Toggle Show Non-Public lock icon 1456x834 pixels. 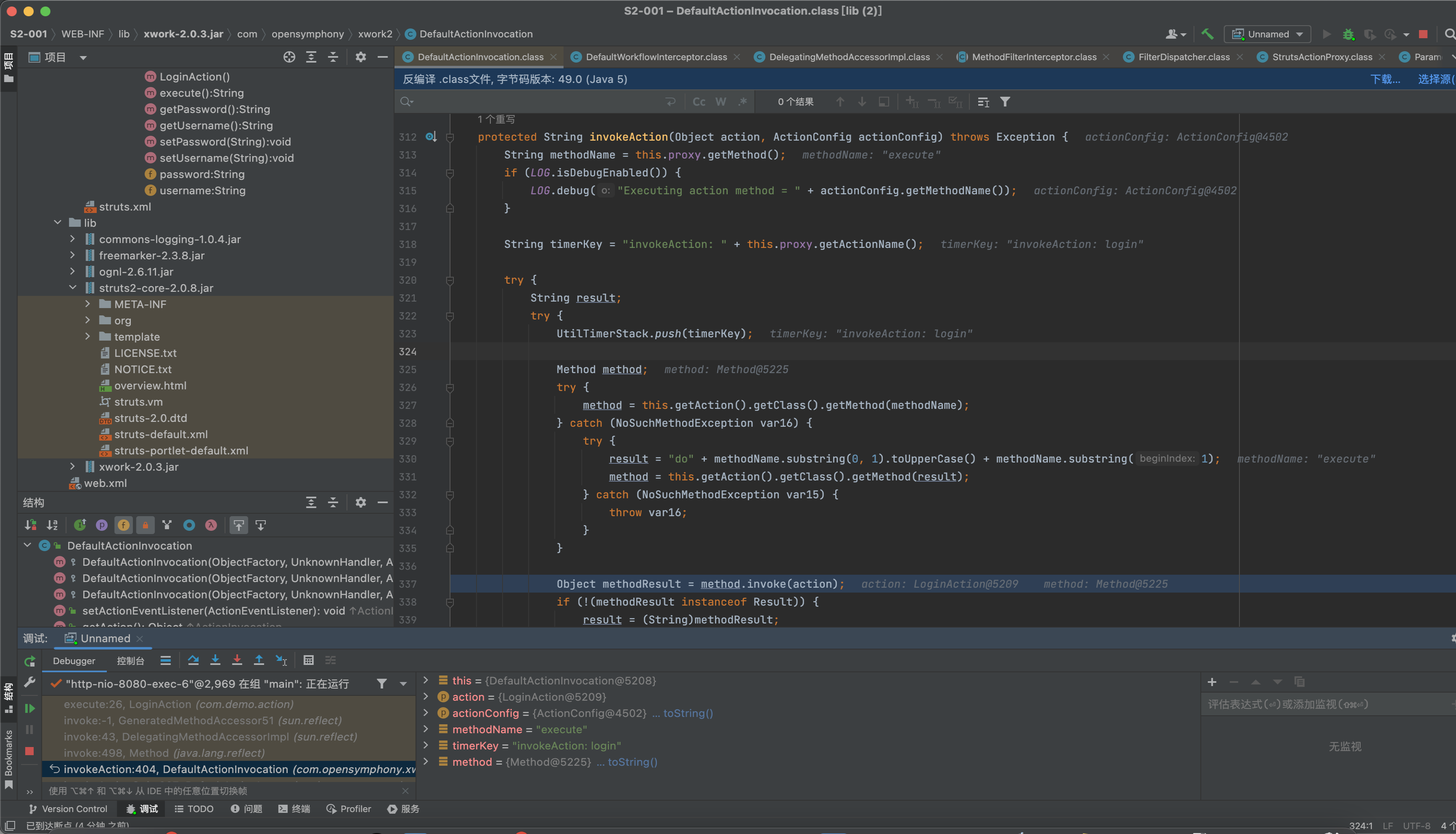(x=145, y=525)
